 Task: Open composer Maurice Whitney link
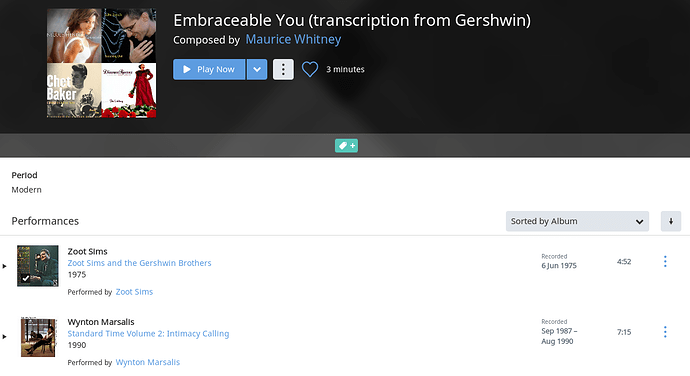tap(293, 39)
